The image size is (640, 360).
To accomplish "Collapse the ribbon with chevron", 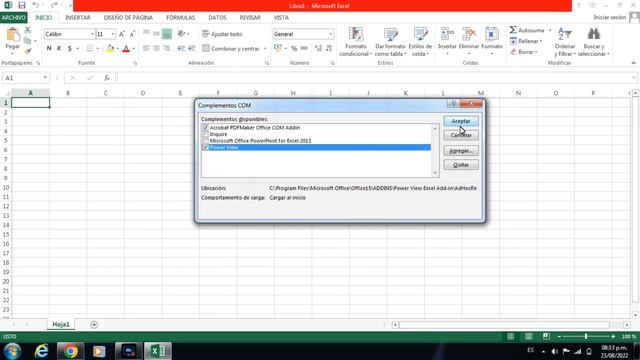I will [633, 63].
